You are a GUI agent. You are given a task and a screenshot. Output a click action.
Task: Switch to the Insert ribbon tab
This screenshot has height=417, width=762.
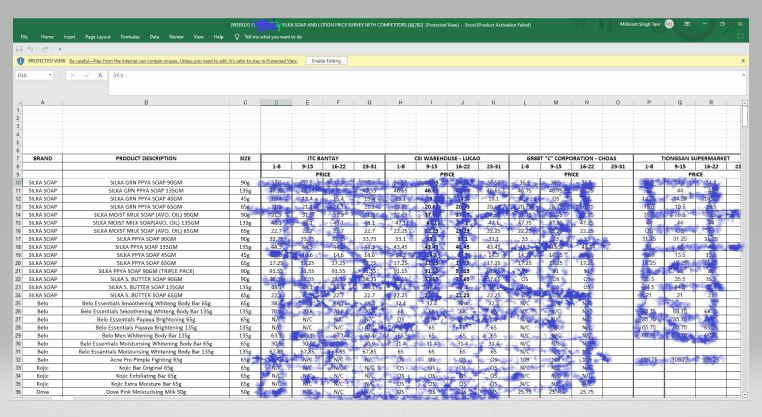point(69,37)
